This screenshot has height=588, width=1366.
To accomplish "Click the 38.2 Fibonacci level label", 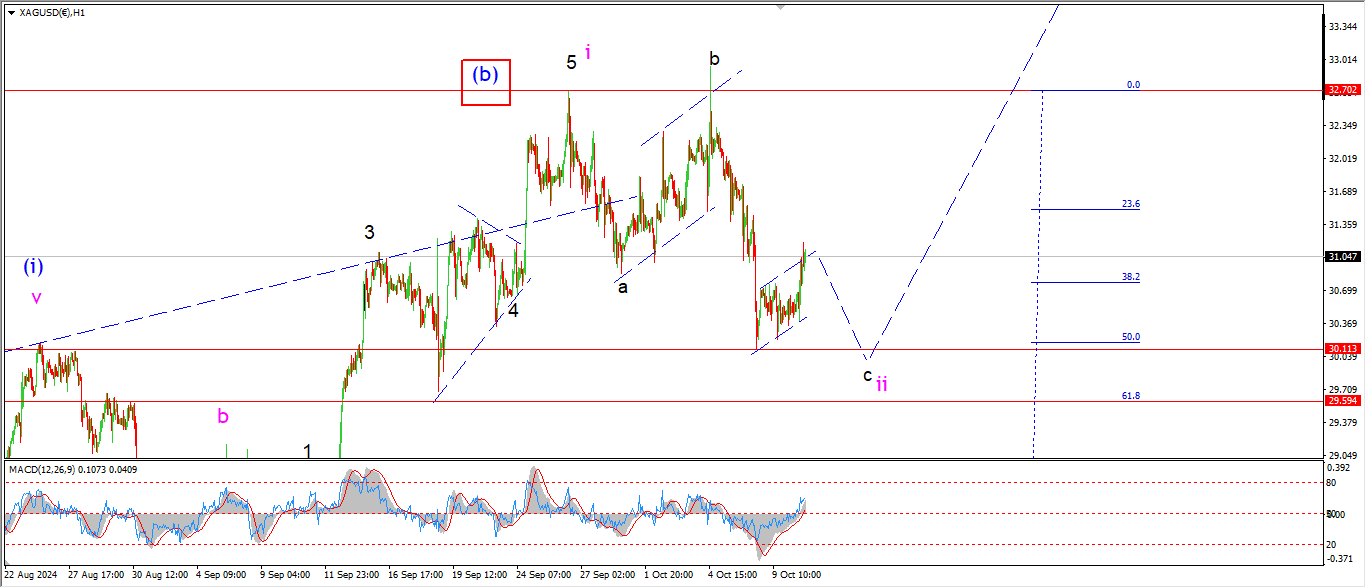I will (1130, 277).
